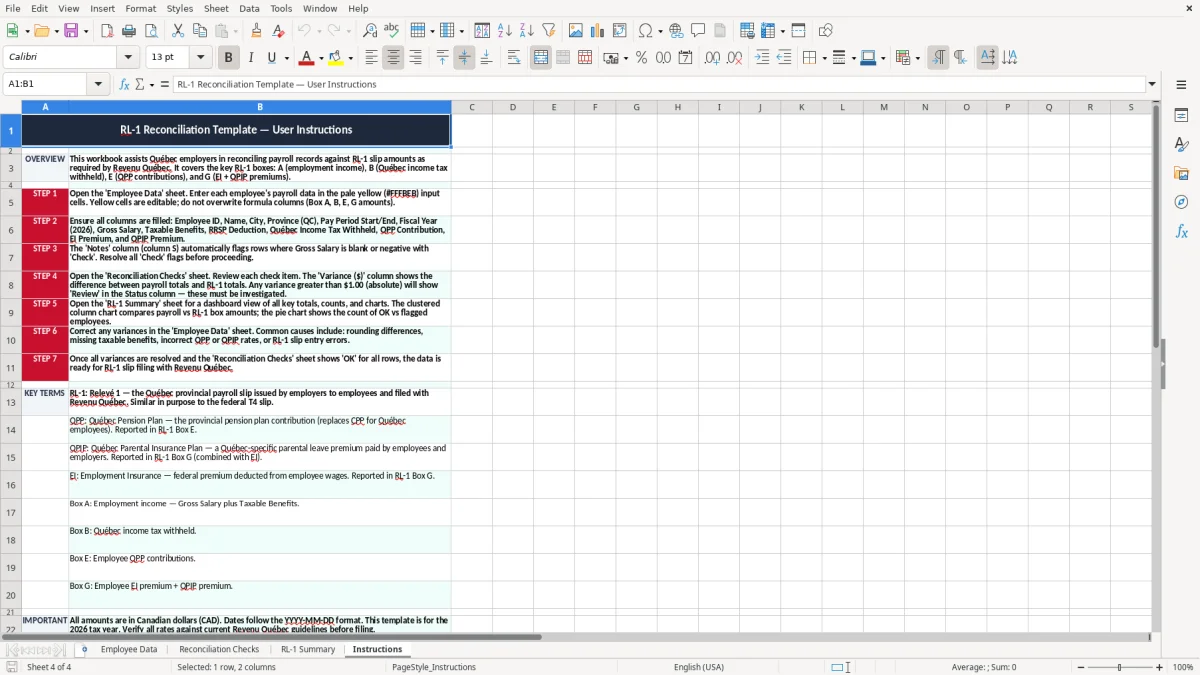The image size is (1200, 675).
Task: Toggle Bold formatting
Action: pyautogui.click(x=228, y=58)
